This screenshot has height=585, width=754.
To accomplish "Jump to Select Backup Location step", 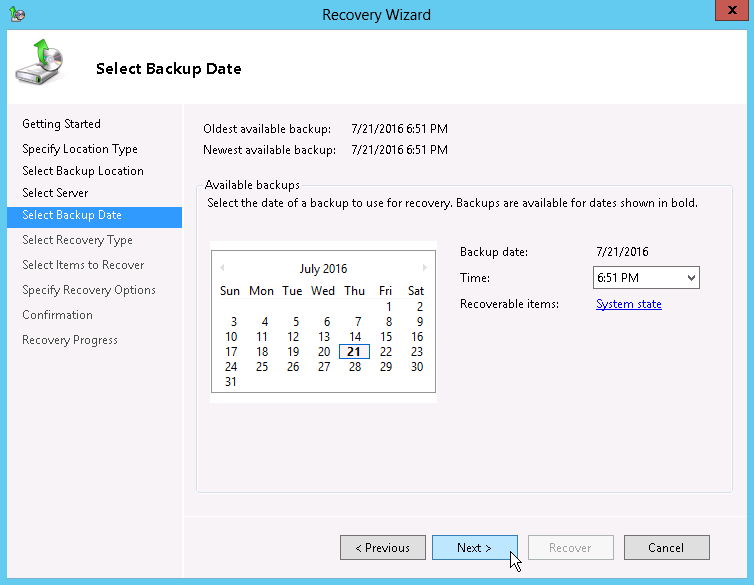I will [83, 171].
